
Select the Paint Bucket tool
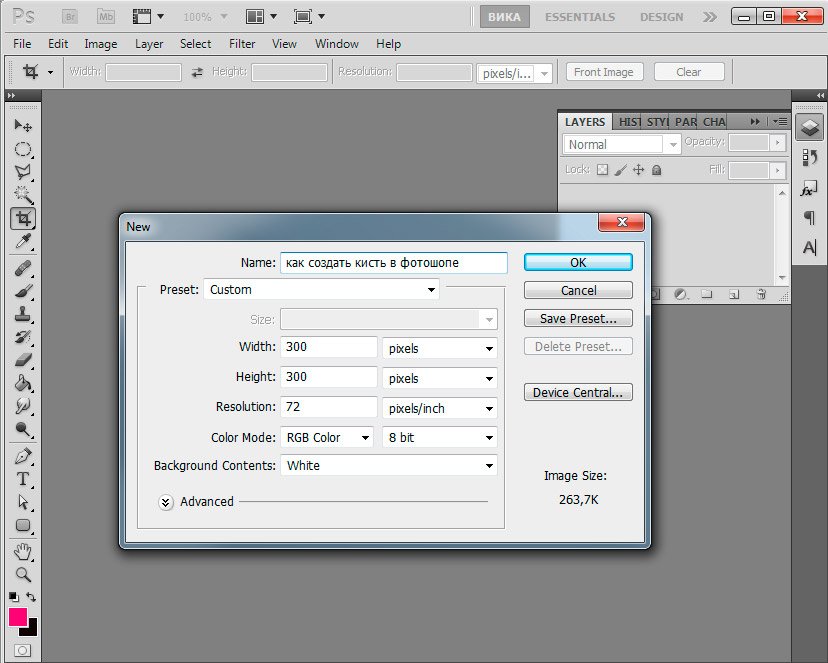[23, 383]
